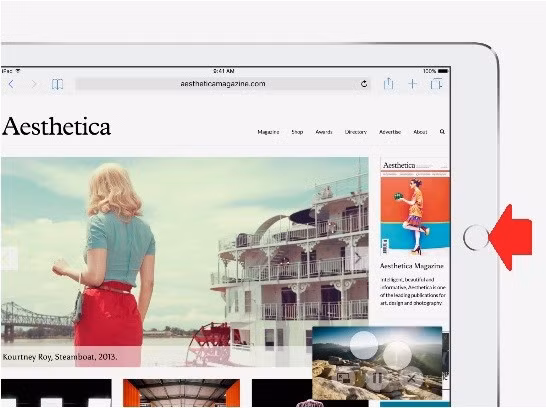546x408 pixels.
Task: Go to the Awards page
Action: (x=323, y=132)
